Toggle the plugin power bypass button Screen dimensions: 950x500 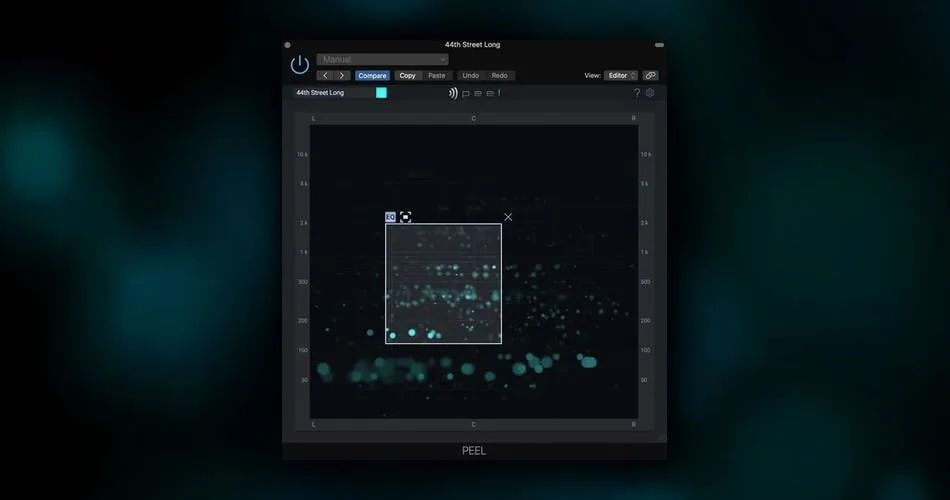[299, 64]
